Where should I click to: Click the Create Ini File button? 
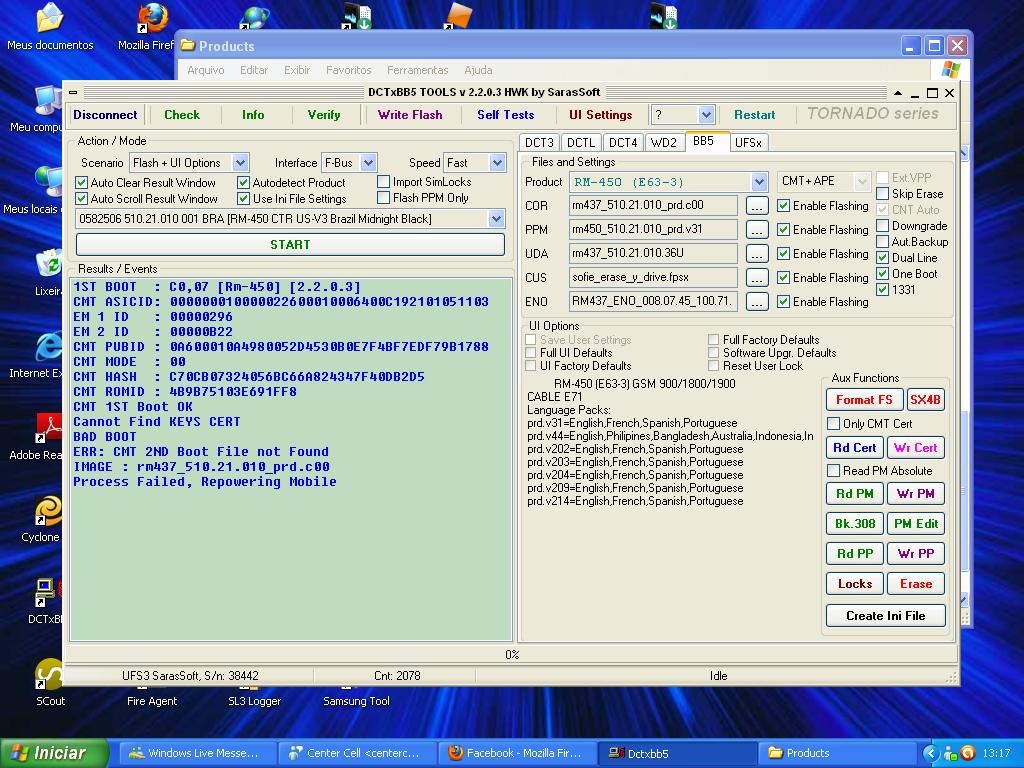(x=886, y=616)
